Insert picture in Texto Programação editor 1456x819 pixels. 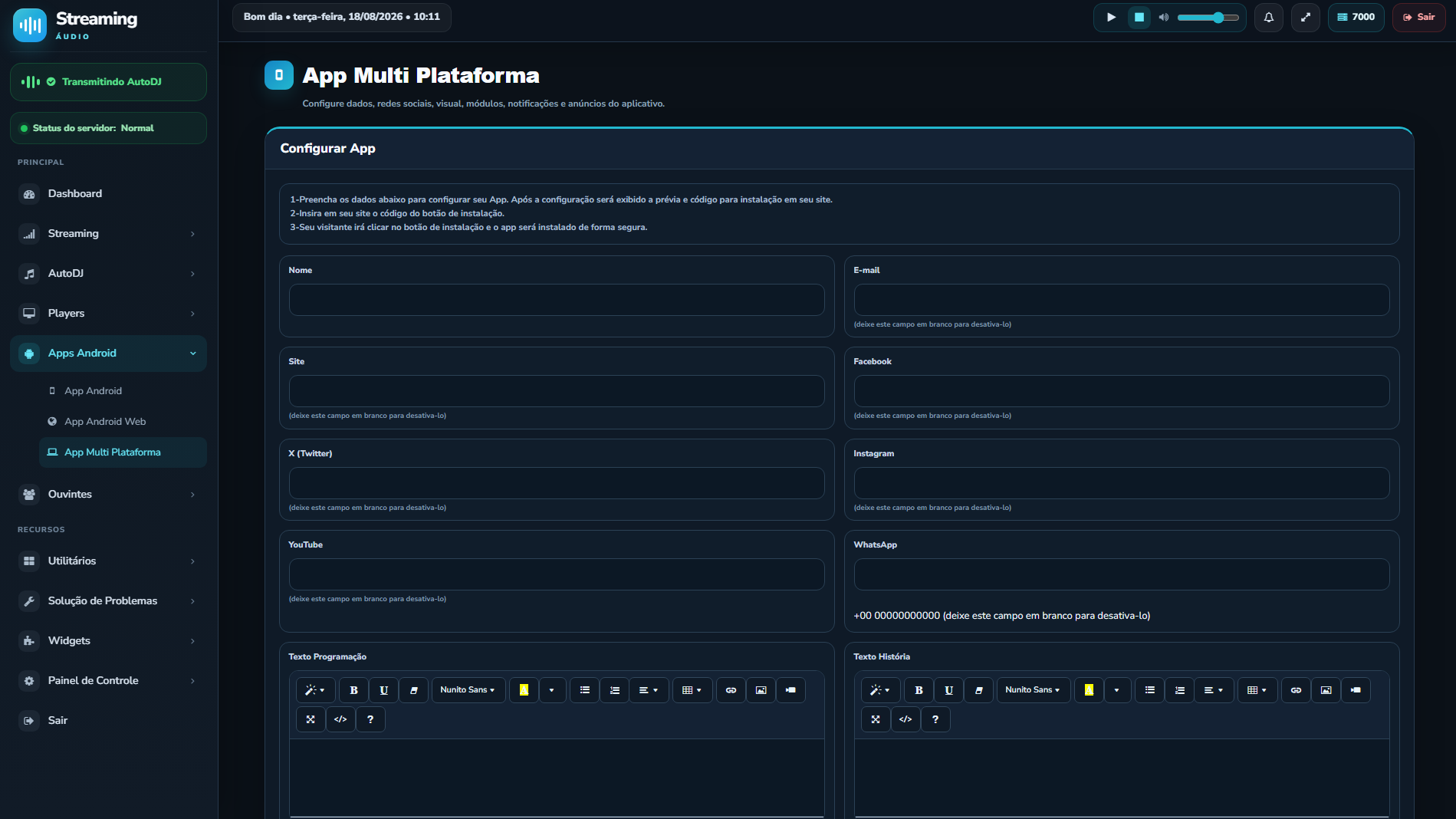(761, 690)
